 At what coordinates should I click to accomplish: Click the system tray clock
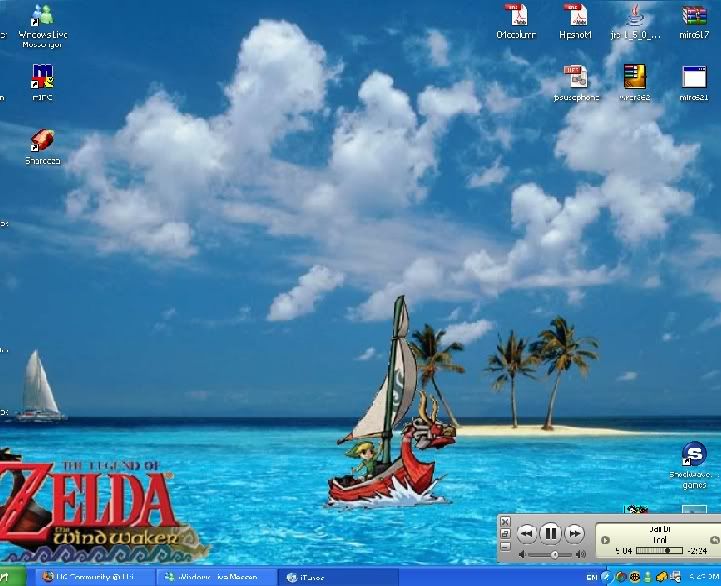coord(704,577)
